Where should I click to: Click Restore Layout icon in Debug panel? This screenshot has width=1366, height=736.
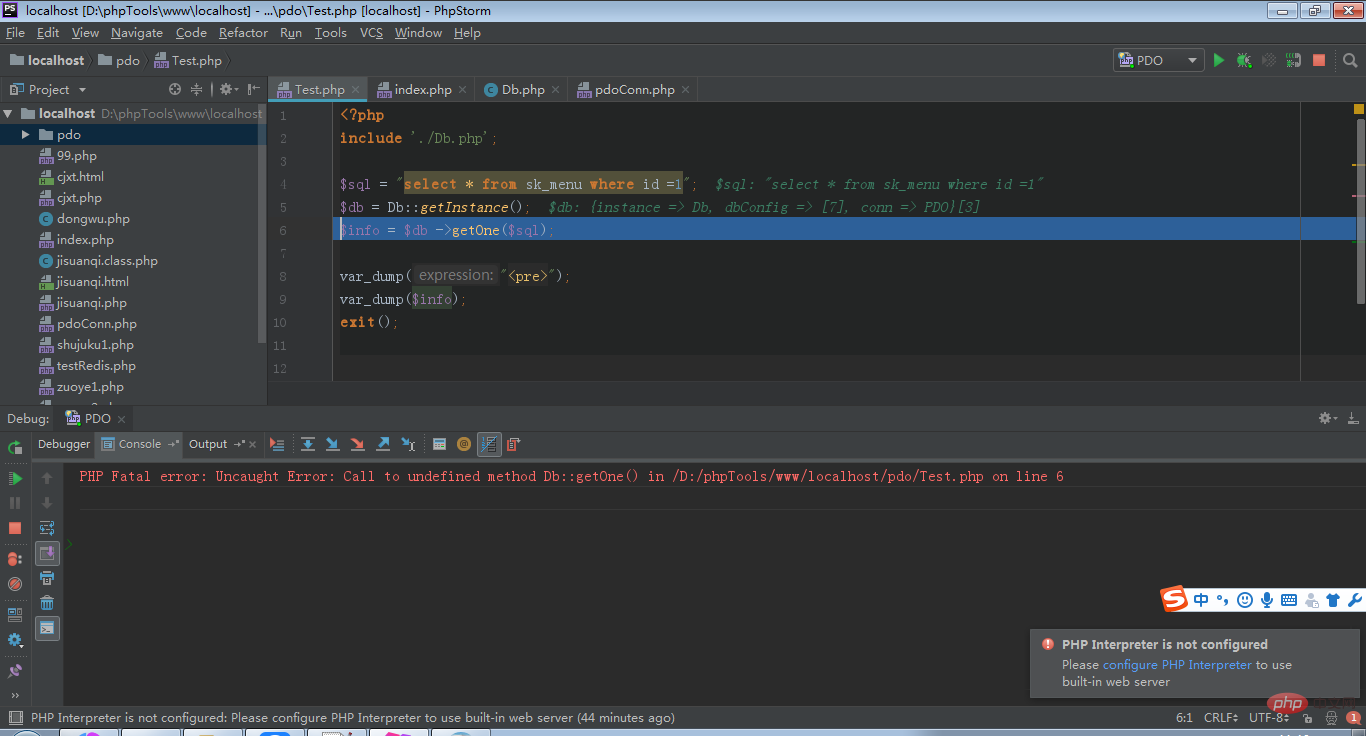coord(15,615)
